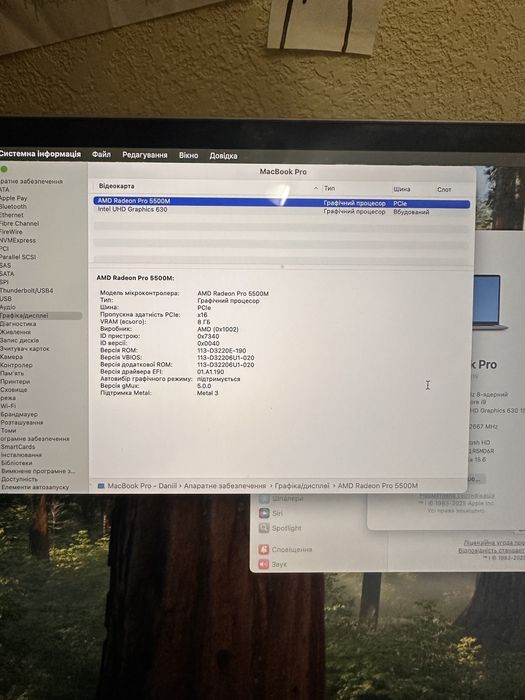Select the AMD Radeon Pro 5500M row
Image resolution: width=525 pixels, height=700 pixels.
pyautogui.click(x=282, y=202)
